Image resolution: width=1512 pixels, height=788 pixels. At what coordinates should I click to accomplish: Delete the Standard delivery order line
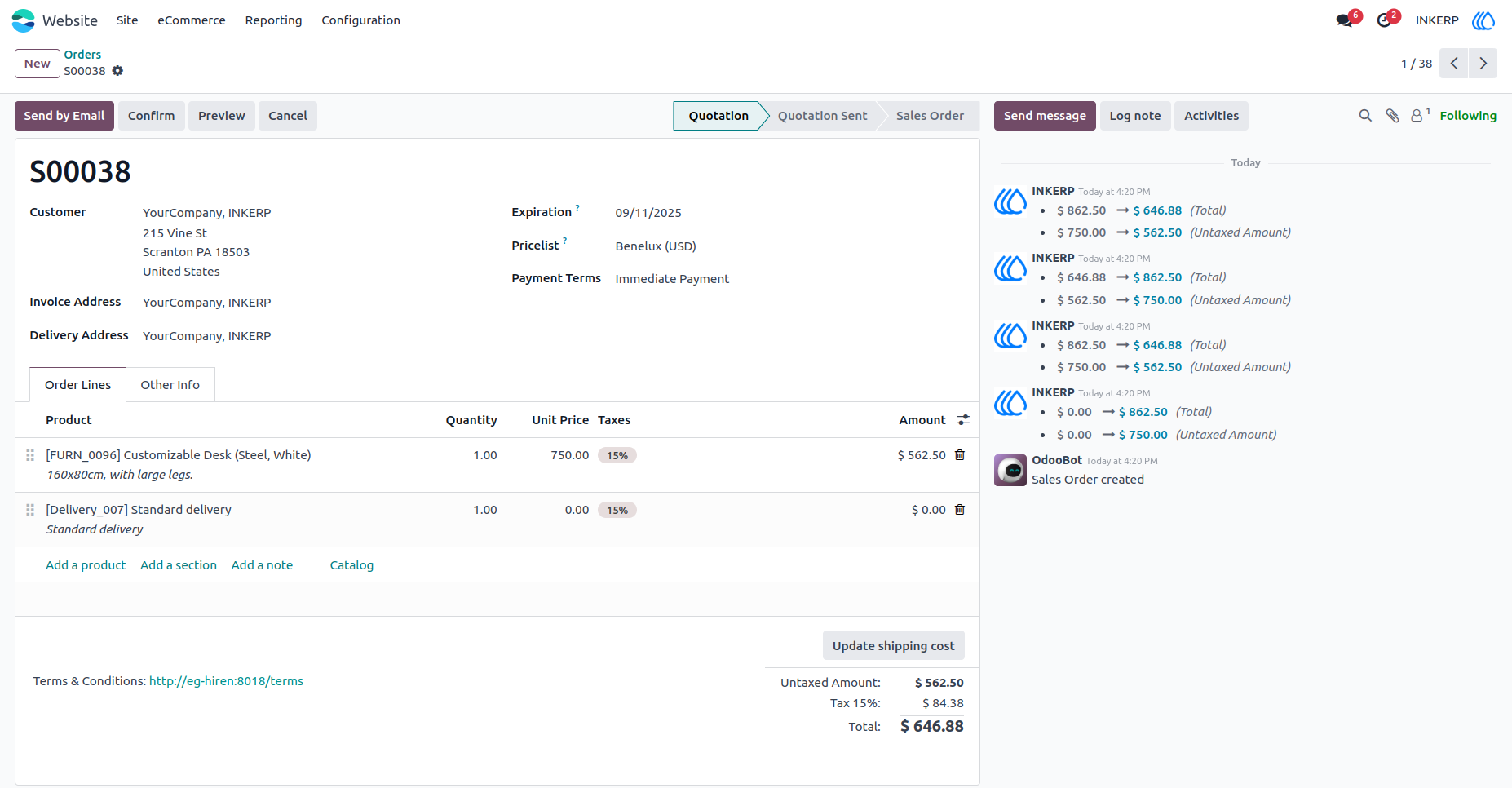[960, 510]
